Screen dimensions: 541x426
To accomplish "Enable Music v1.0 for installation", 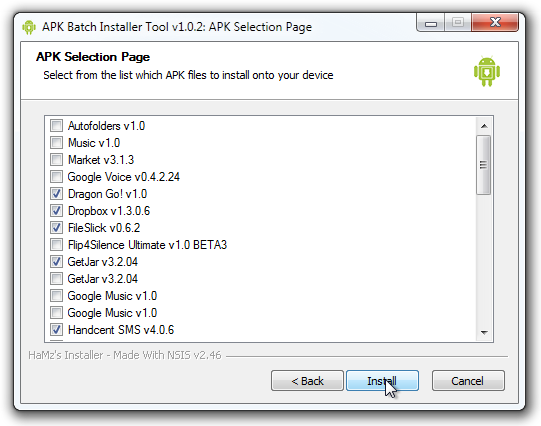I will pos(56,142).
